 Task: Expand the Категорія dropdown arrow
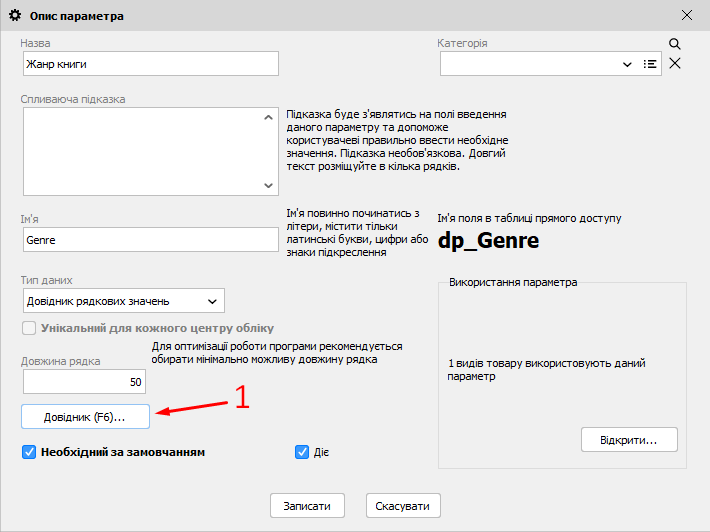point(627,64)
